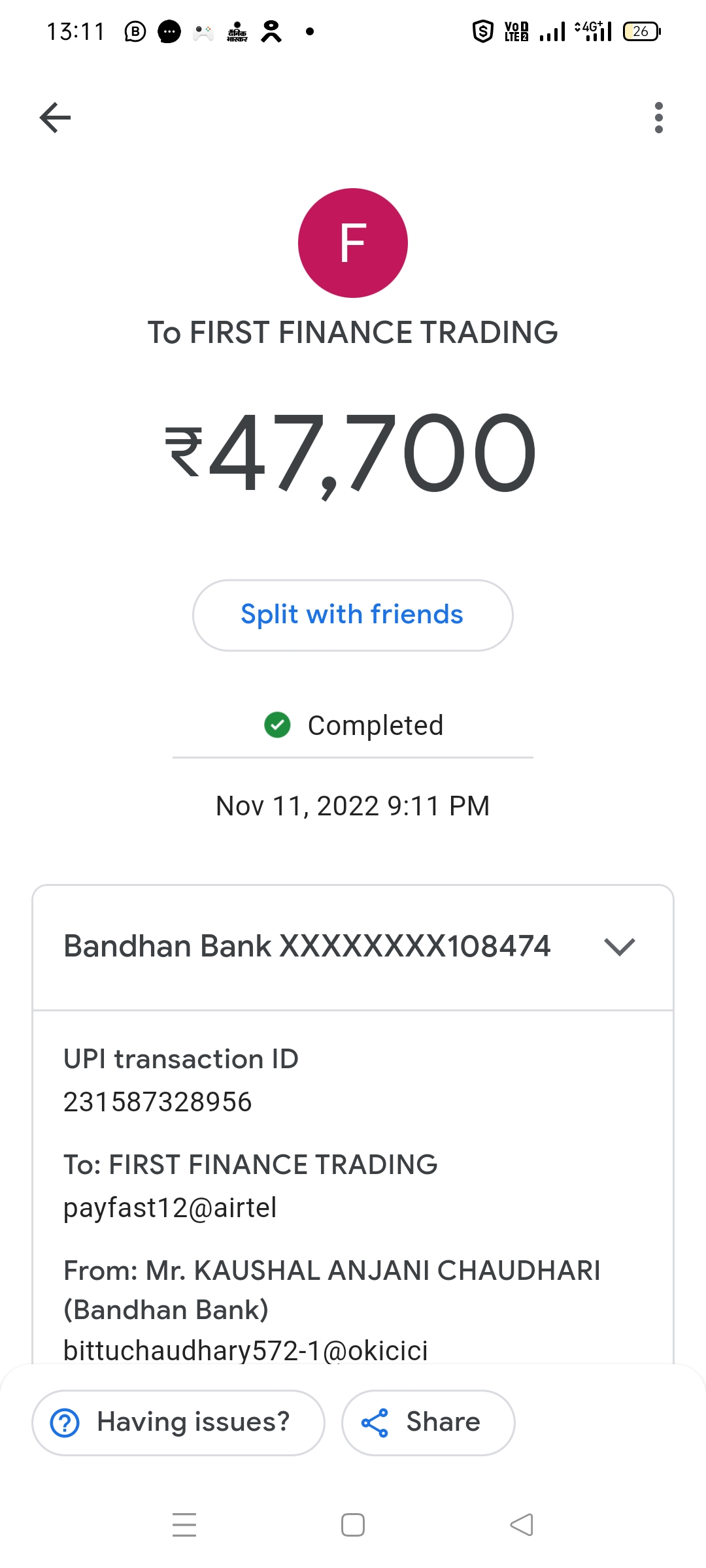Tap the back arrow icon
The image size is (706, 1568).
pos(55,118)
